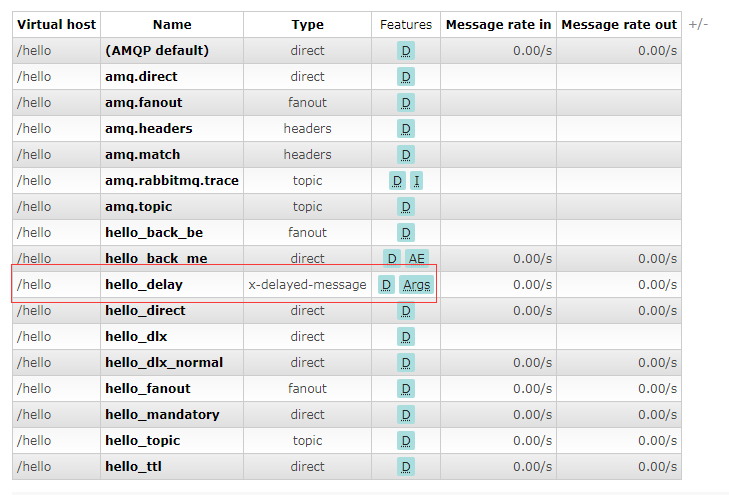Open the amq.fanout exchange link
The height and width of the screenshot is (495, 729).
144,103
